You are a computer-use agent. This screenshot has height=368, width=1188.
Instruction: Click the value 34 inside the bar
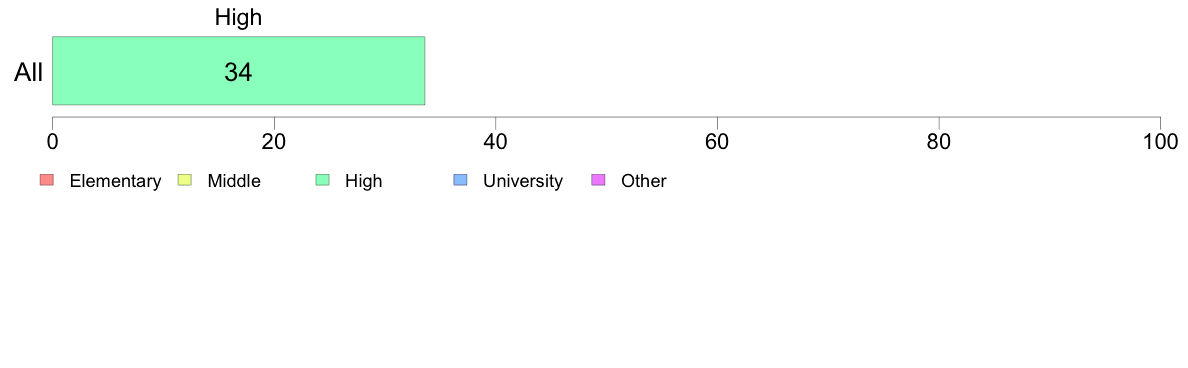(x=238, y=72)
